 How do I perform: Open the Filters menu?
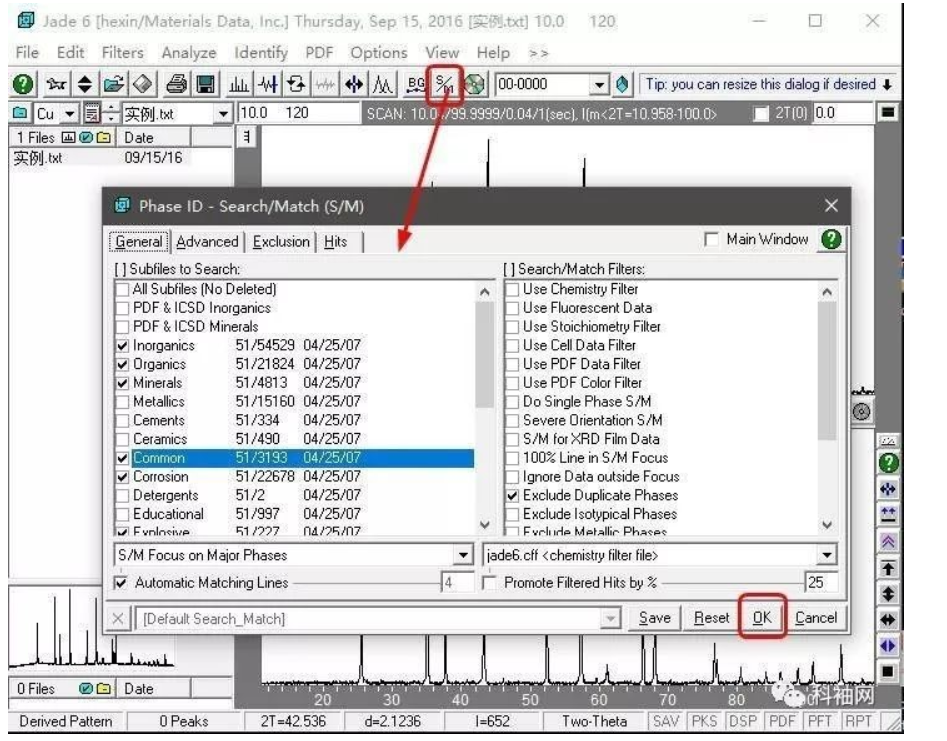point(123,53)
